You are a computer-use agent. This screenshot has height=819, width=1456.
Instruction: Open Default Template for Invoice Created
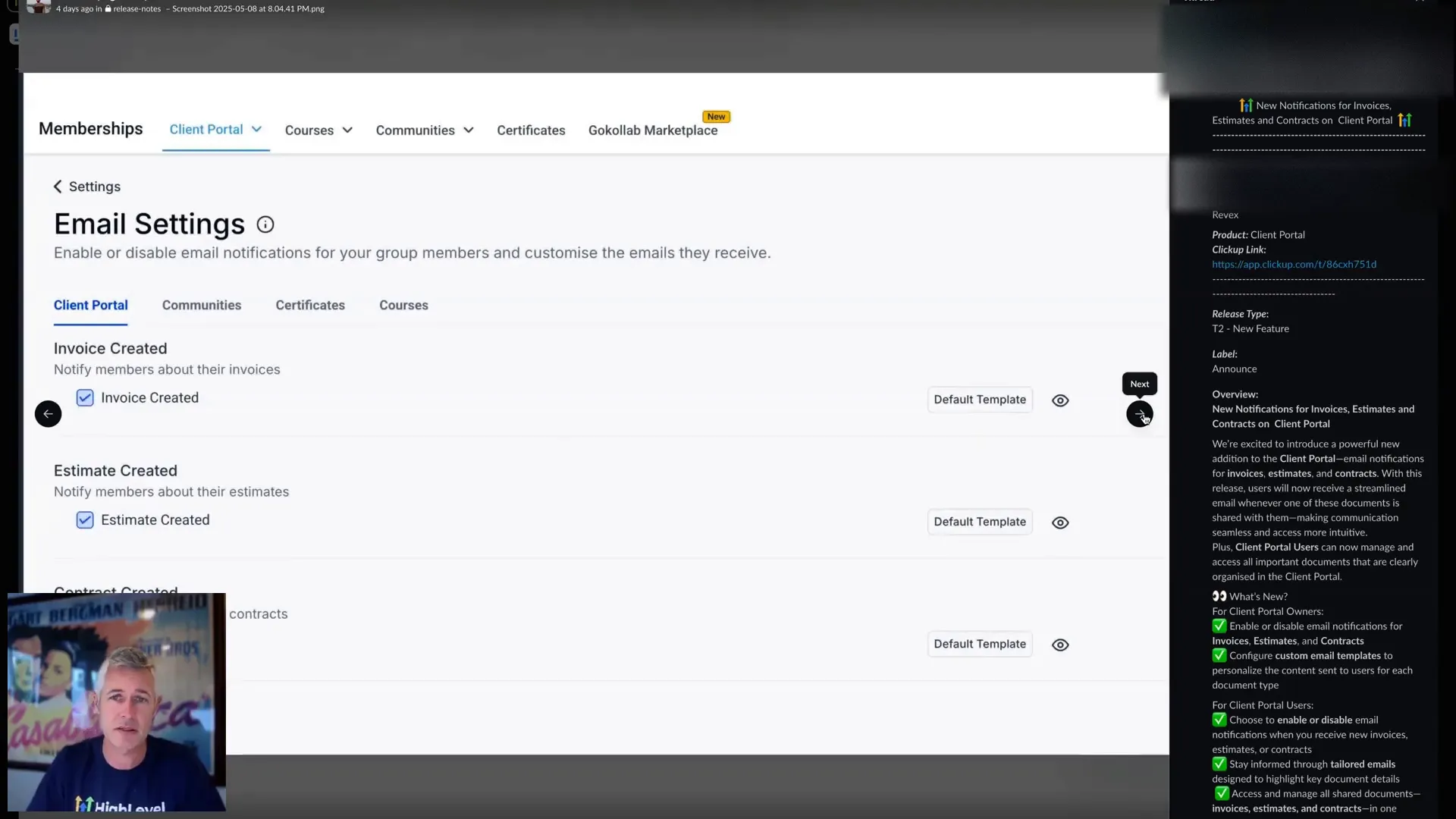(x=980, y=400)
